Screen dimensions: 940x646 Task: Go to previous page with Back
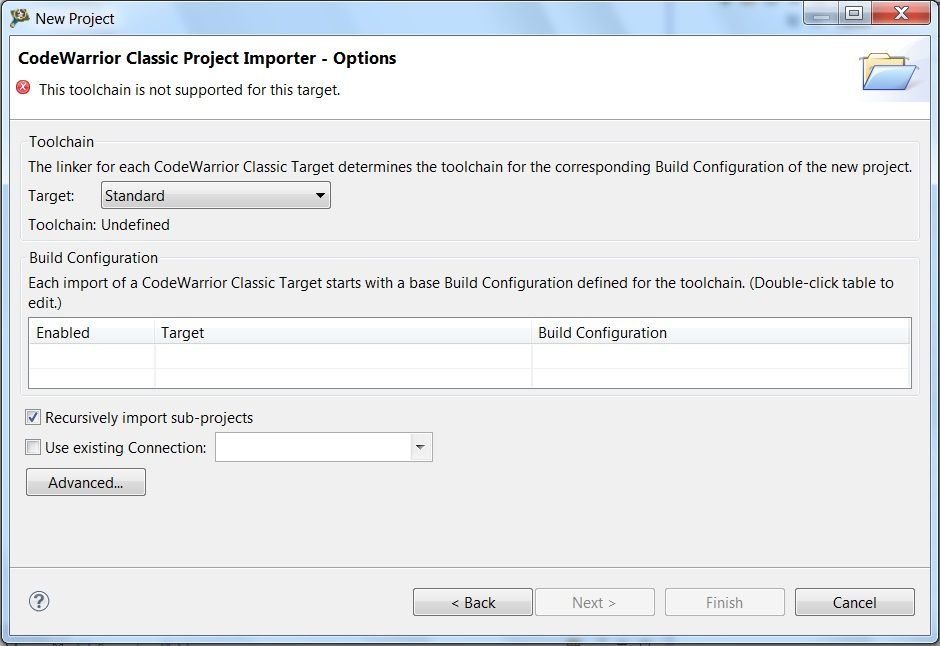coord(473,602)
